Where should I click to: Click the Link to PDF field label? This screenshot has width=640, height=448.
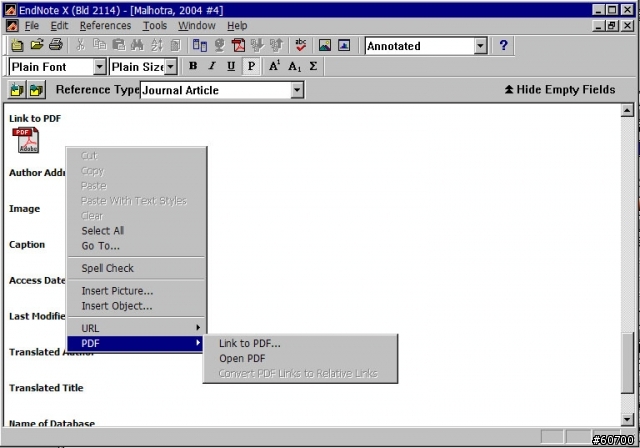click(35, 118)
